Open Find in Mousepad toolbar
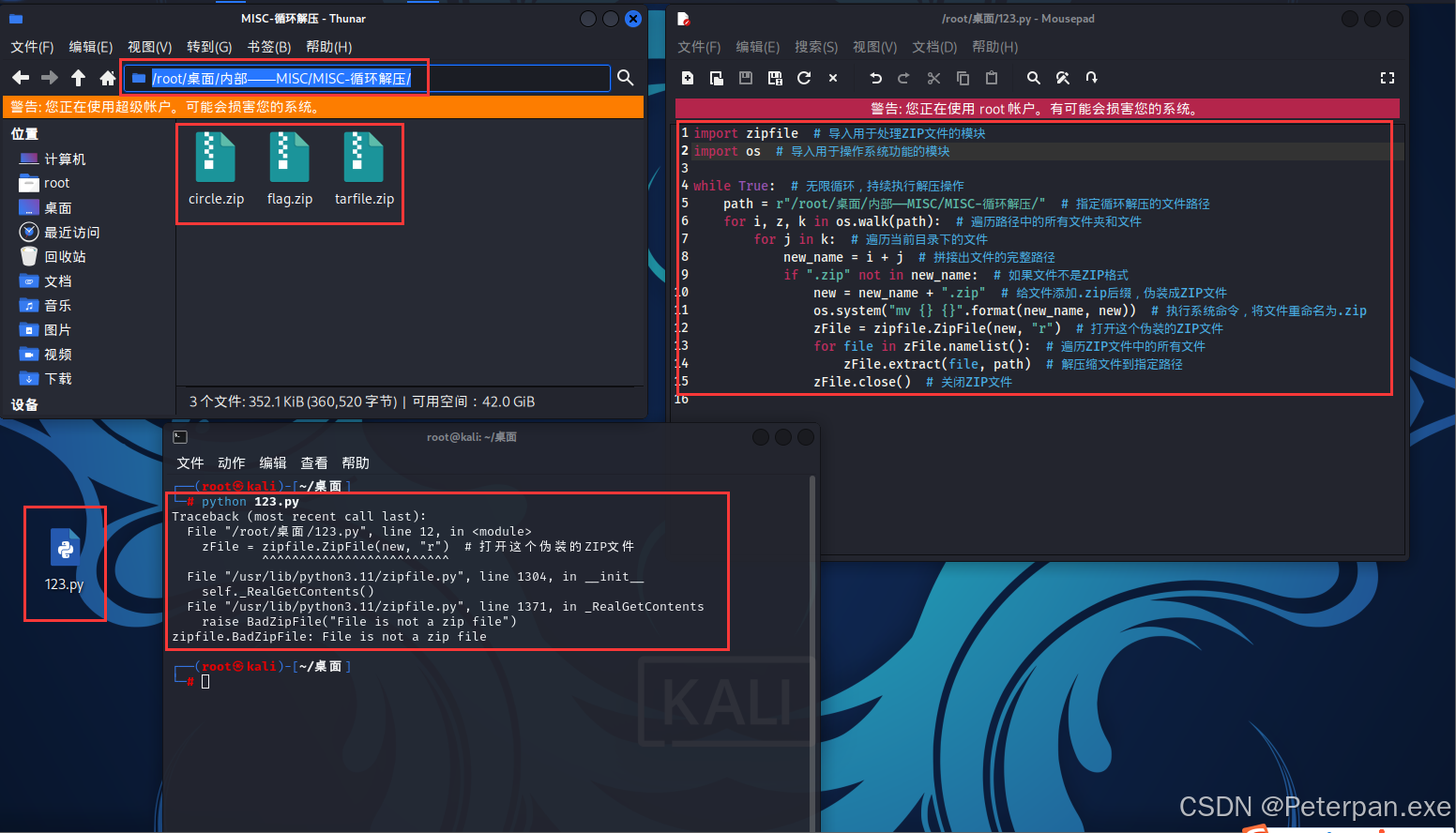The image size is (1456, 833). (1033, 78)
